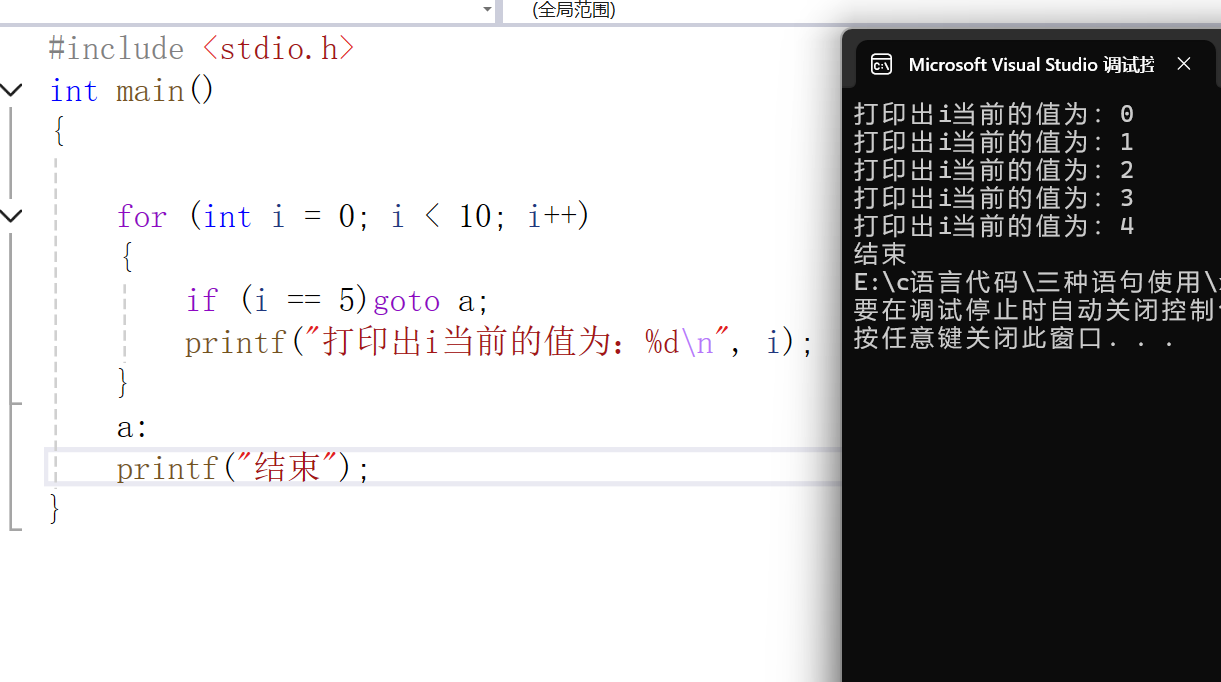Click console output line ending with 0

tap(994, 114)
